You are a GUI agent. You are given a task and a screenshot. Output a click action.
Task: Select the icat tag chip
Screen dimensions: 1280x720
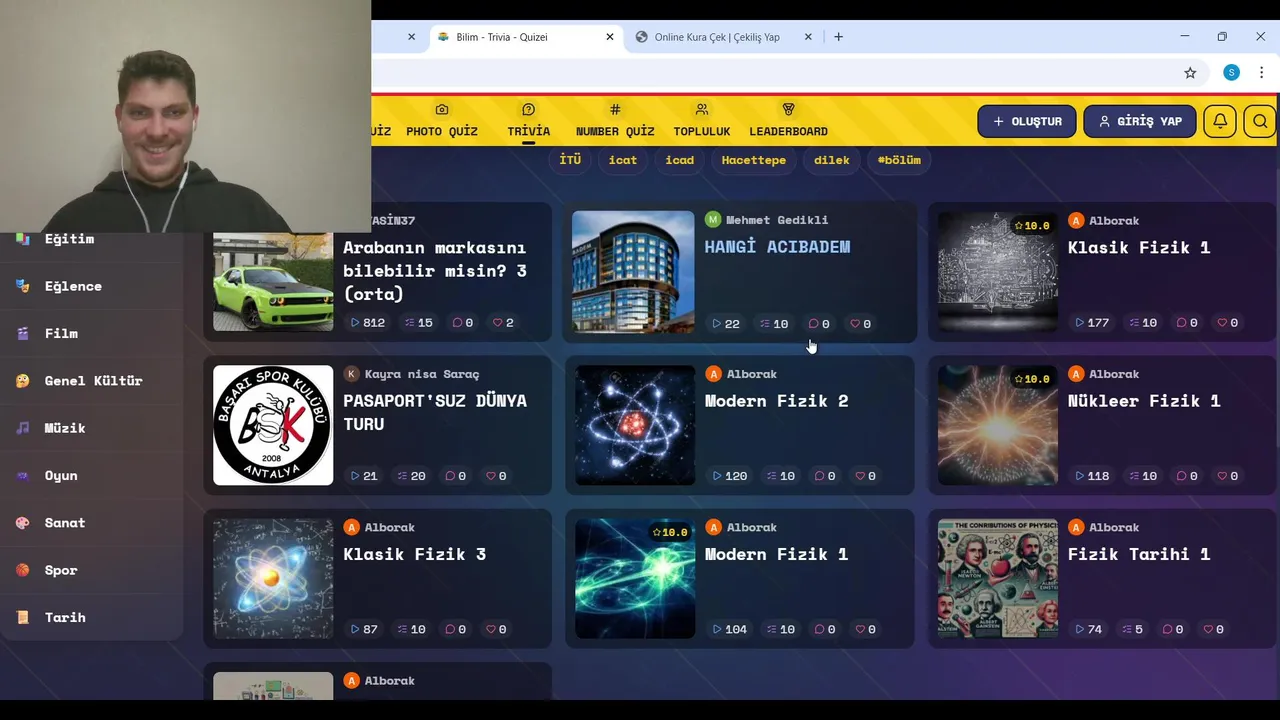click(623, 160)
